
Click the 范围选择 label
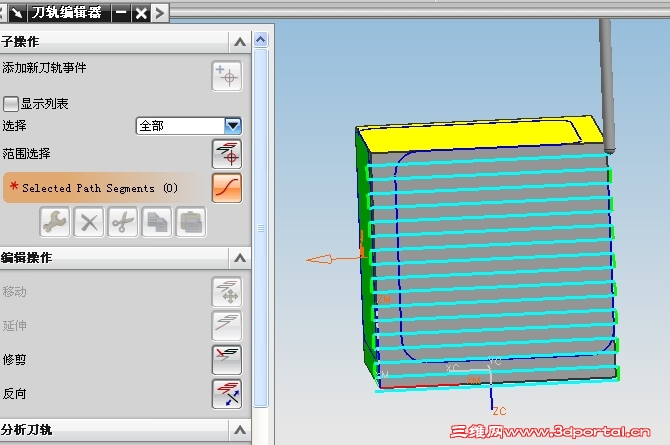(x=26, y=153)
